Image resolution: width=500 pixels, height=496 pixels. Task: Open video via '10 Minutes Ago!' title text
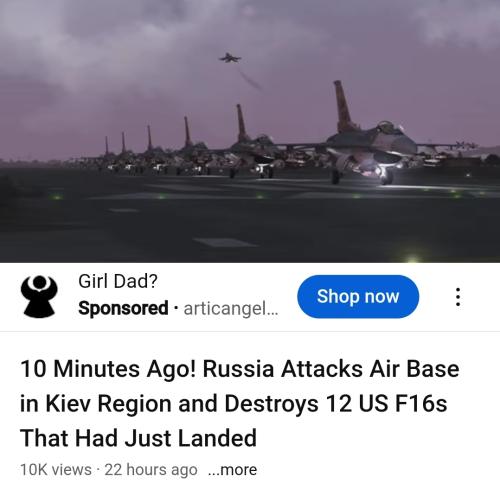pos(108,369)
